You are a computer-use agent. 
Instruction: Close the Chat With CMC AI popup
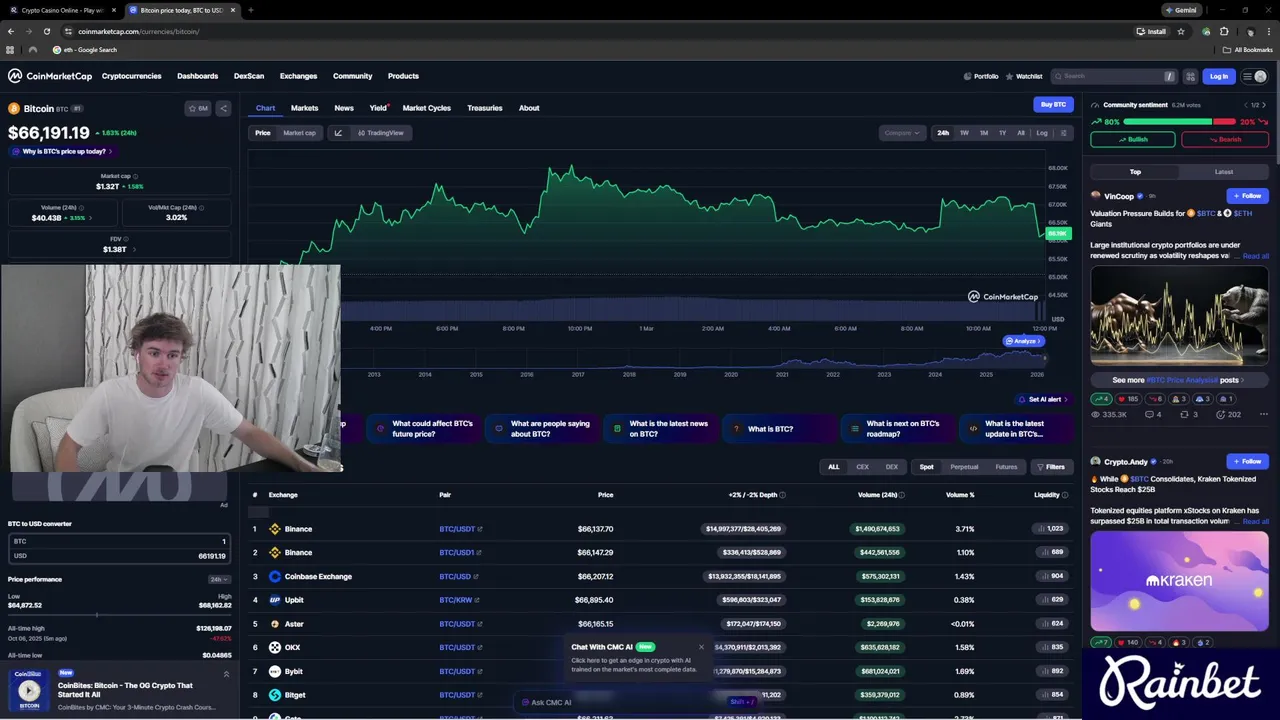701,647
